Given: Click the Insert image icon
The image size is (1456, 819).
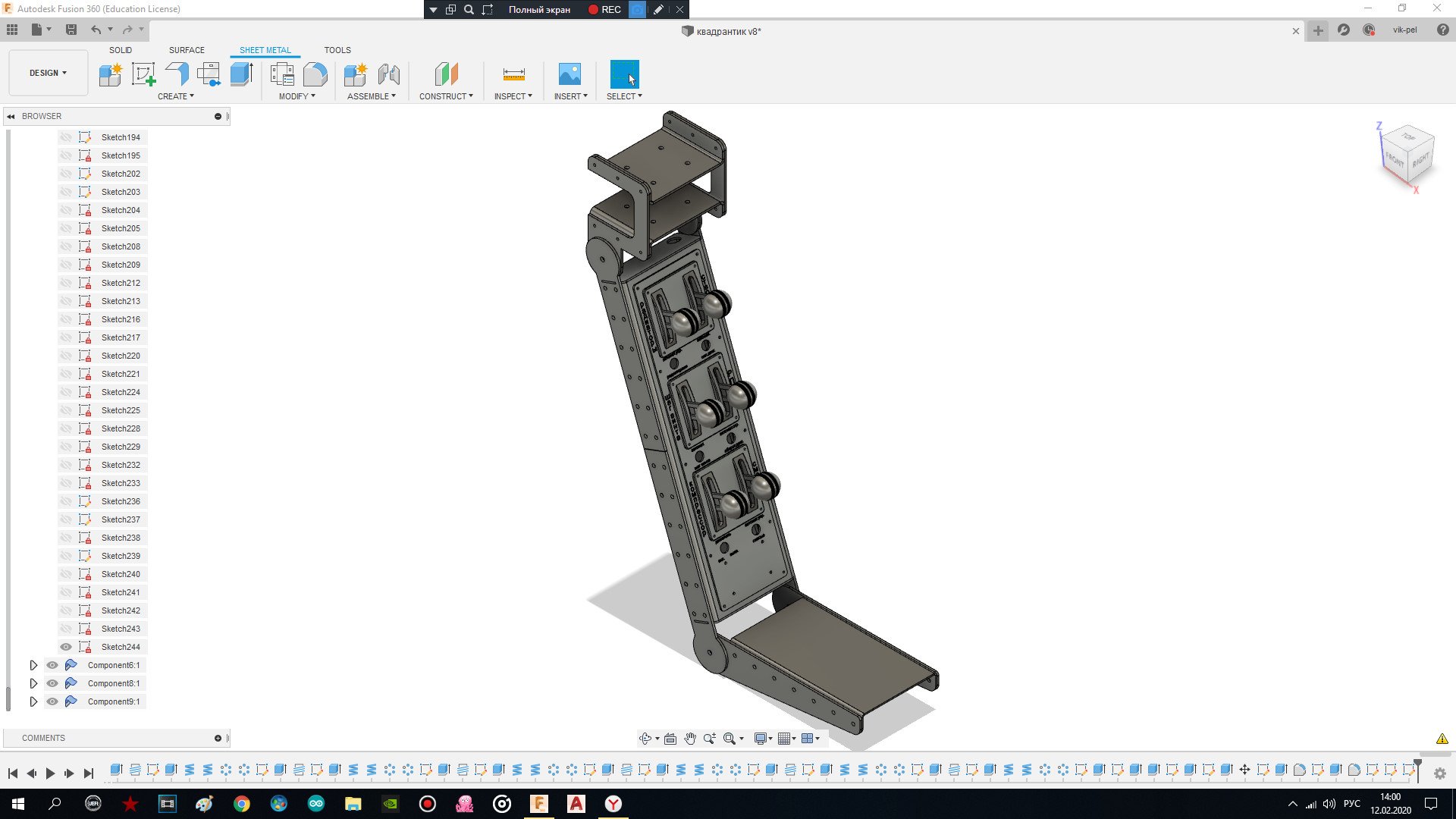Looking at the screenshot, I should (x=570, y=74).
